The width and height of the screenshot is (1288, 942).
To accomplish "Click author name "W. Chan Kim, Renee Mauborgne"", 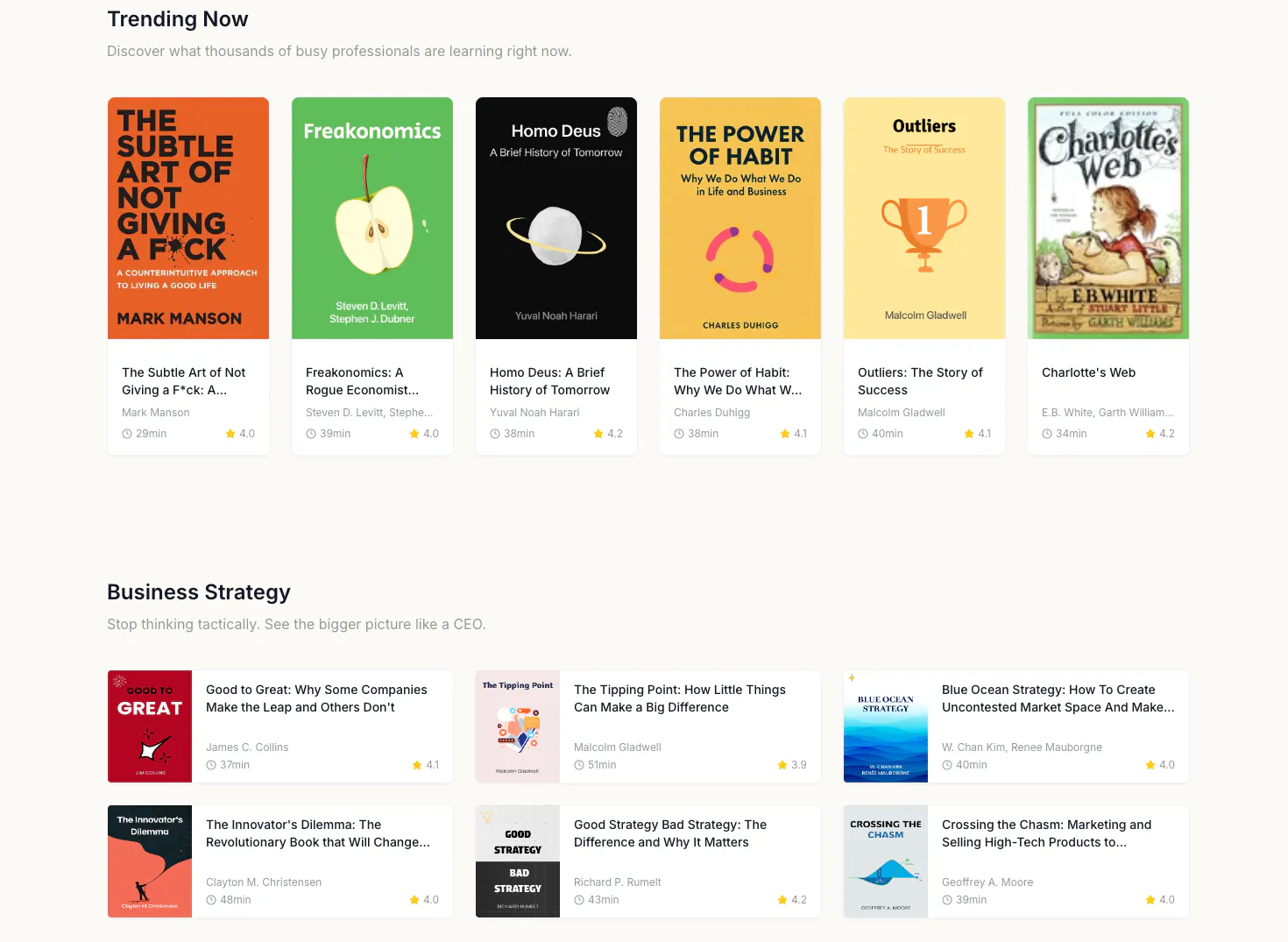I will coord(1022,747).
